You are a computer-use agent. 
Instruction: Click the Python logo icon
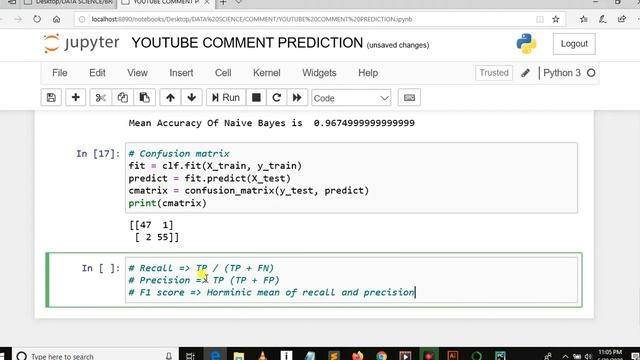526,44
